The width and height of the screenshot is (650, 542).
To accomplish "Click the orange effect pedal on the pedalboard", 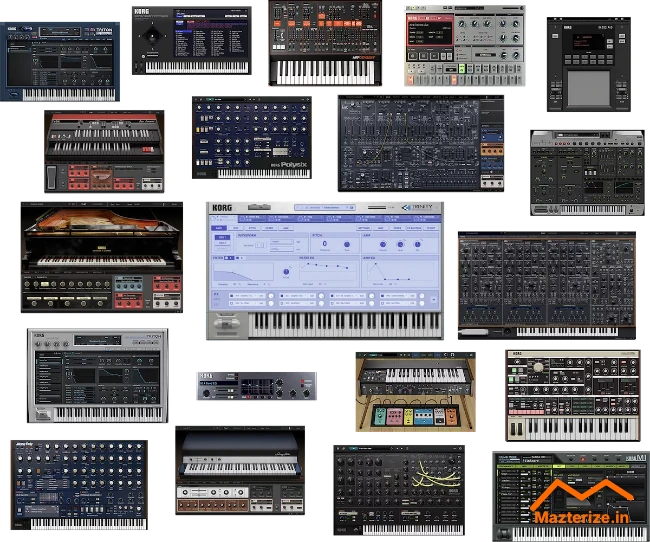I will [x=451, y=417].
